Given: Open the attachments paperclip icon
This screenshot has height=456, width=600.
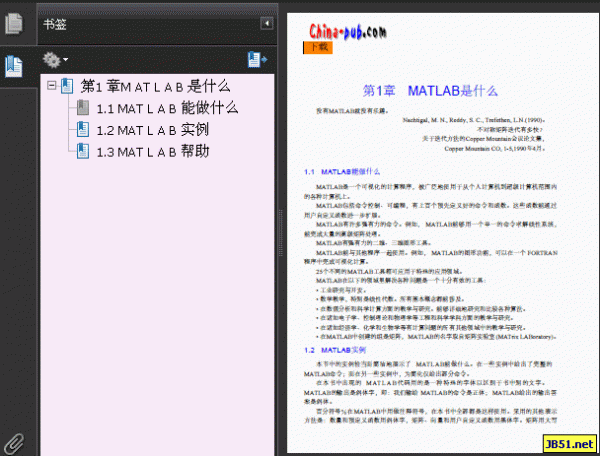Looking at the screenshot, I should [x=14, y=444].
